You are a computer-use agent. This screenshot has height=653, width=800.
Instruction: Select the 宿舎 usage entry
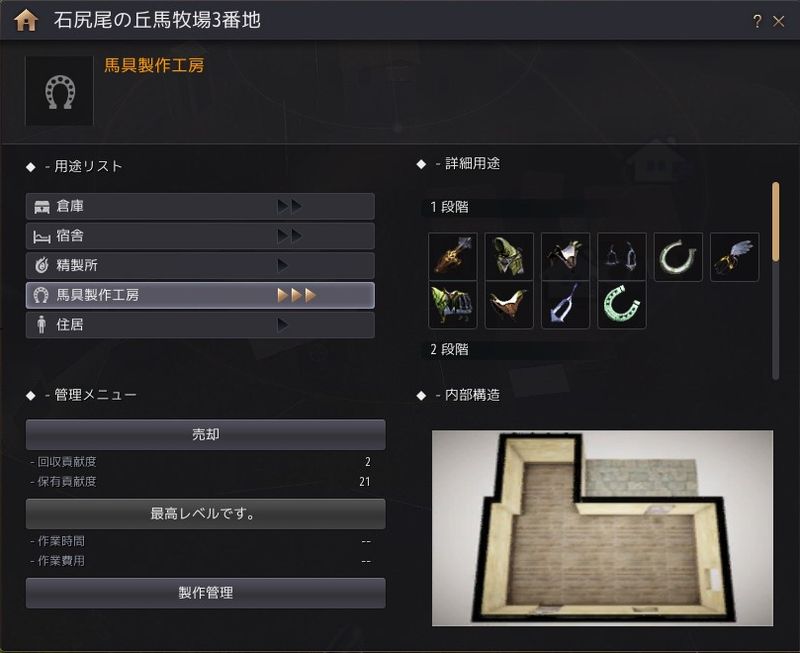[x=200, y=236]
